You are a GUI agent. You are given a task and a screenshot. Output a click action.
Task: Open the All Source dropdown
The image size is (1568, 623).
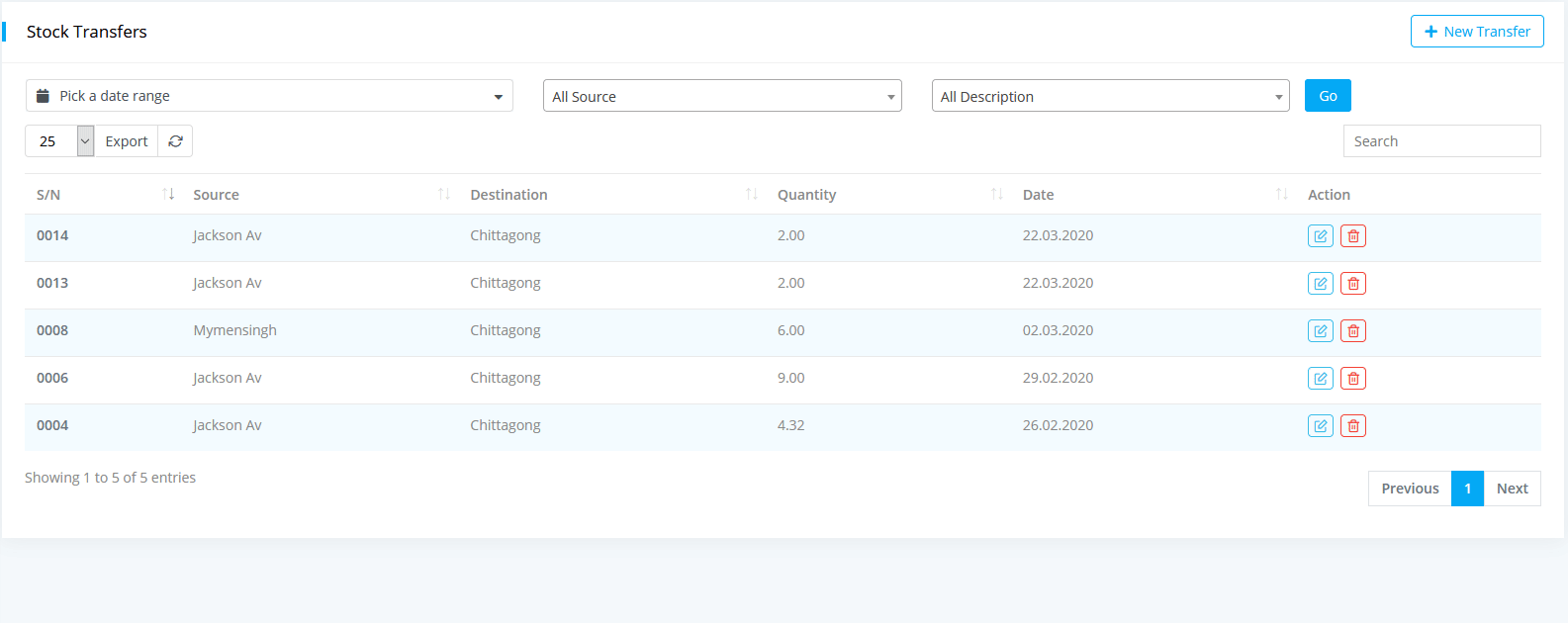coord(722,96)
